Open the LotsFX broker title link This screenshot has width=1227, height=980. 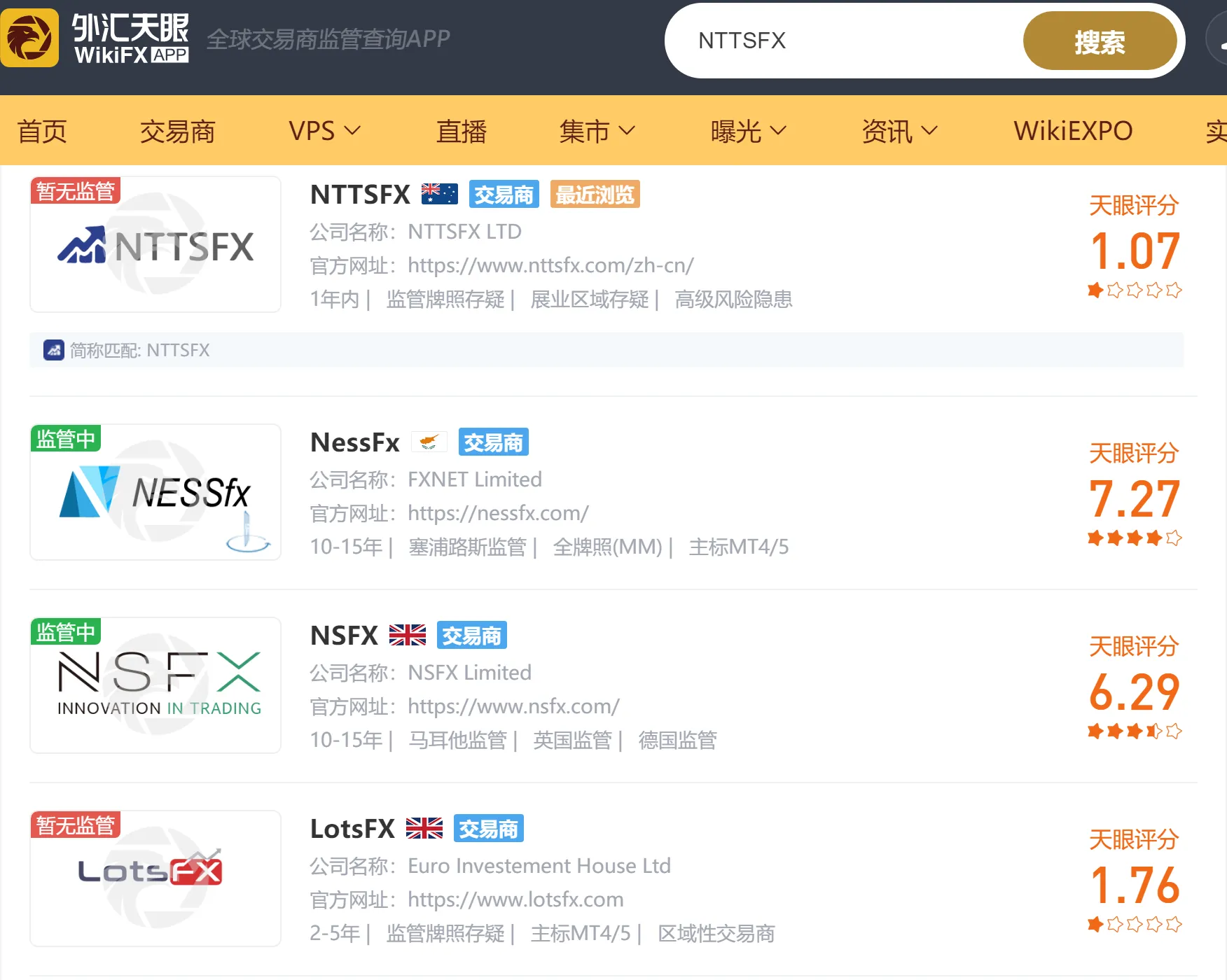352,828
